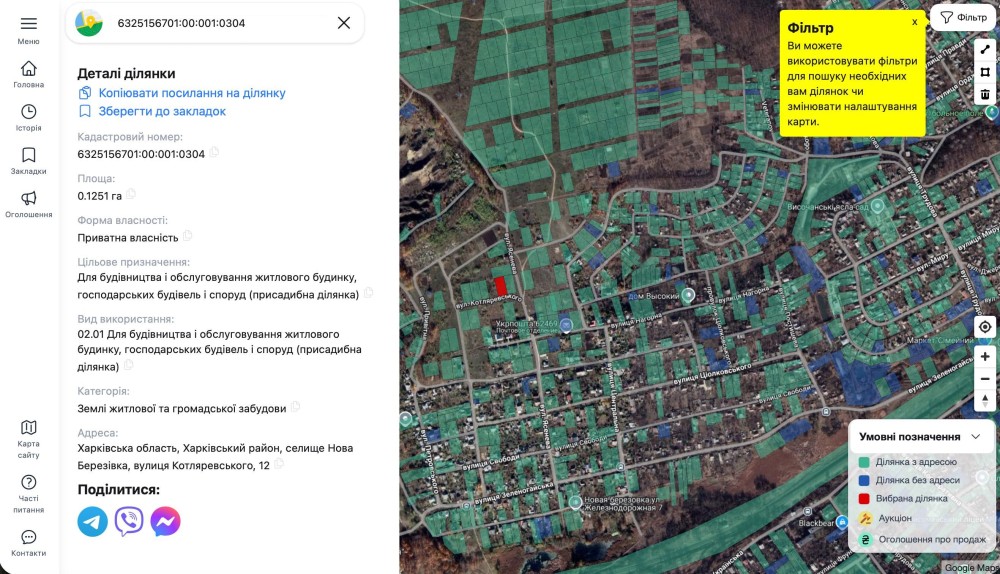This screenshot has width=1000, height=574.
Task: Click the Blackbear map marker
Action: (x=842, y=522)
